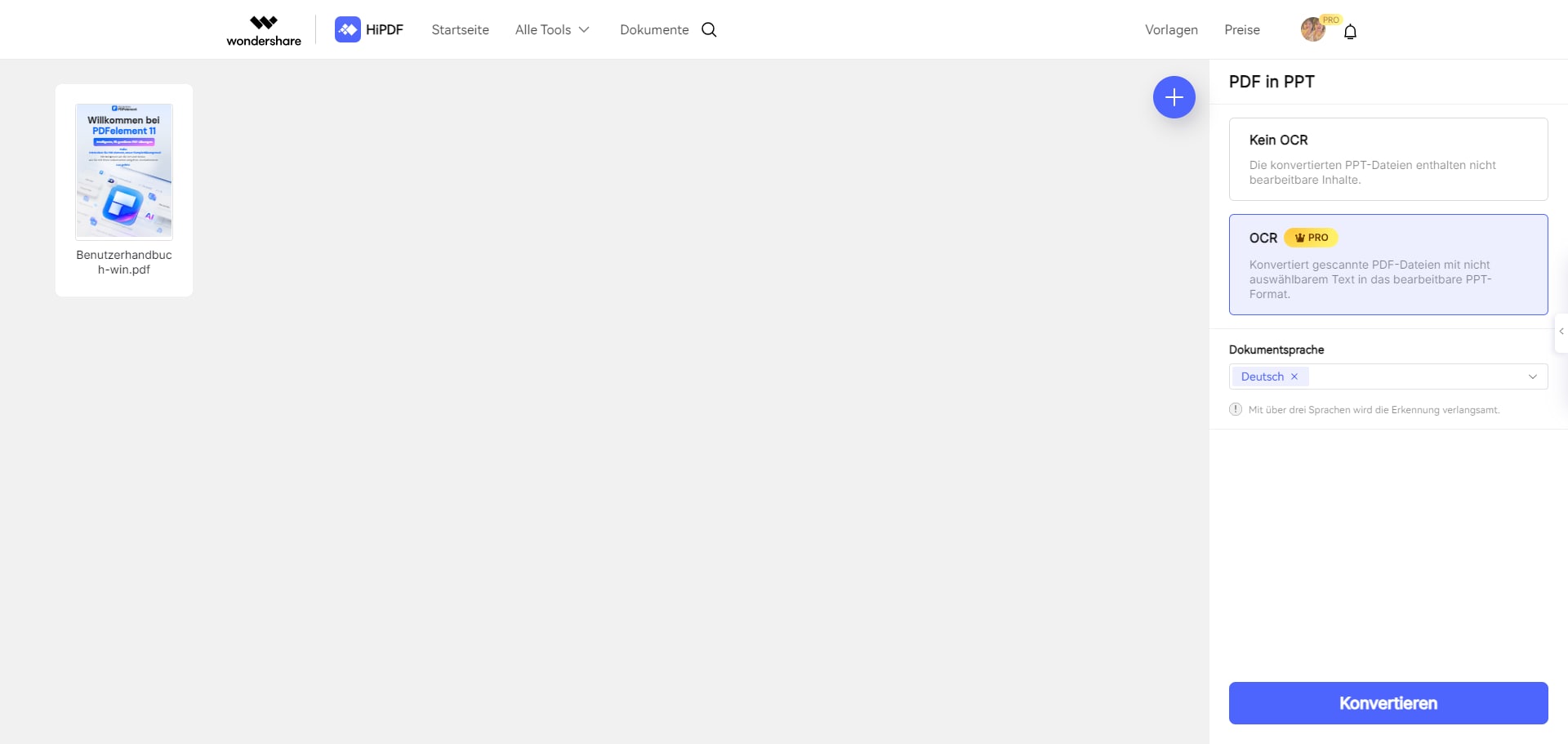The image size is (1568, 744).
Task: Open the Preise page
Action: click(1242, 29)
